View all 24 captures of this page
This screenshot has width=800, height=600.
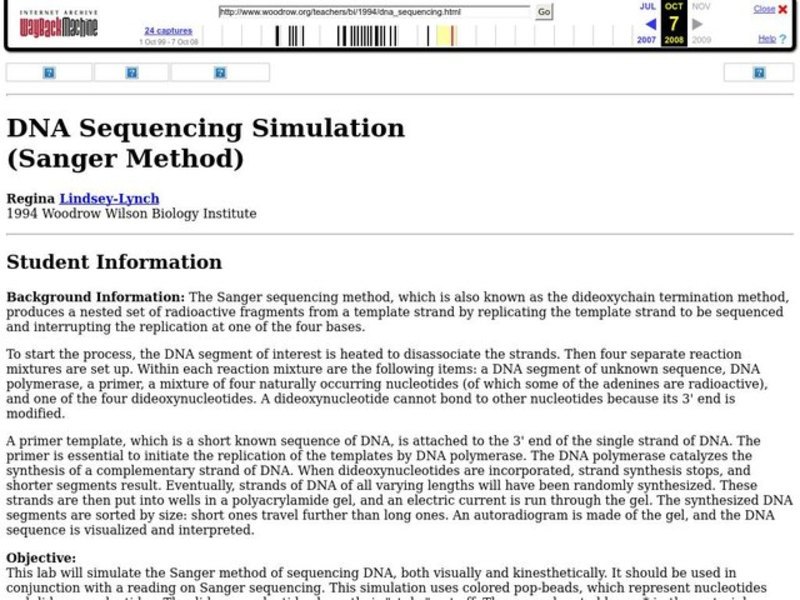pos(169,30)
